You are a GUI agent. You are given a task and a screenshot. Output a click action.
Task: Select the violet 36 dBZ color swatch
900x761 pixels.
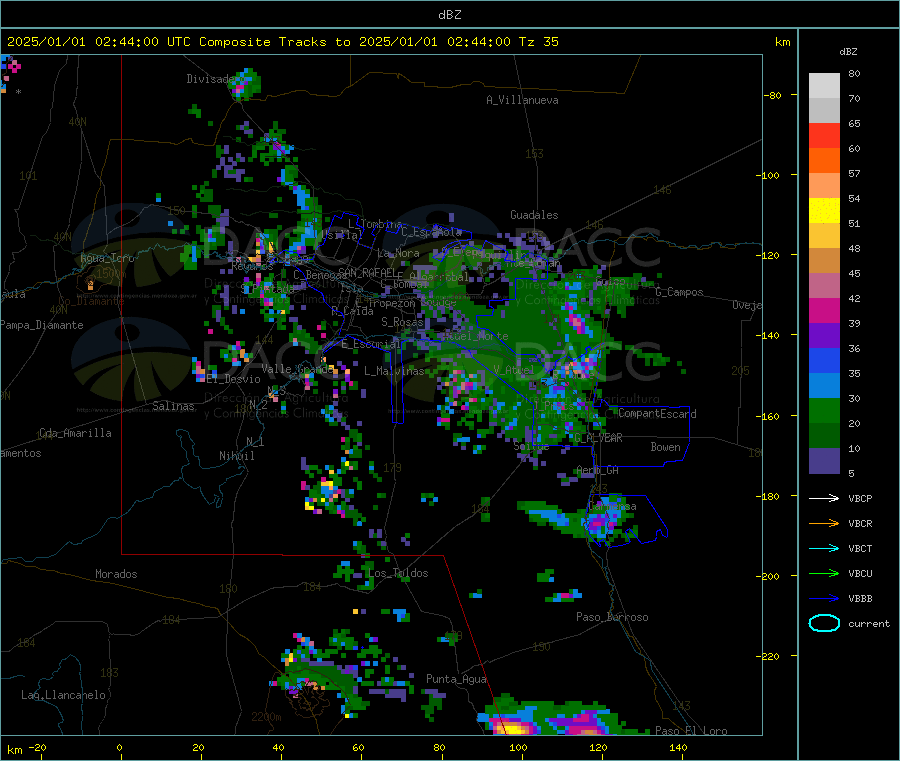pyautogui.click(x=824, y=336)
